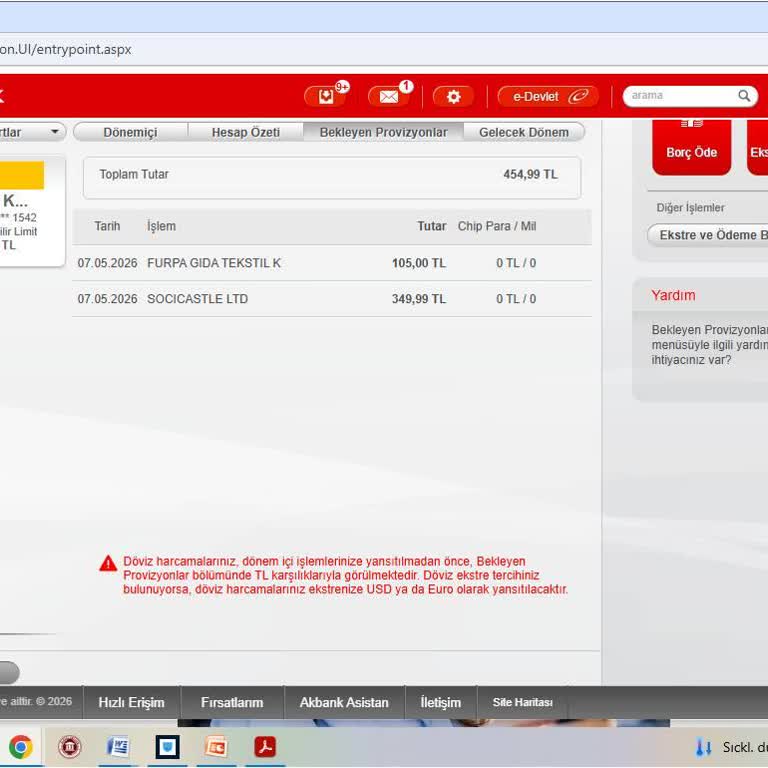Open Akbank Asistan in footer bar
Viewport: 768px width, 768px height.
344,702
